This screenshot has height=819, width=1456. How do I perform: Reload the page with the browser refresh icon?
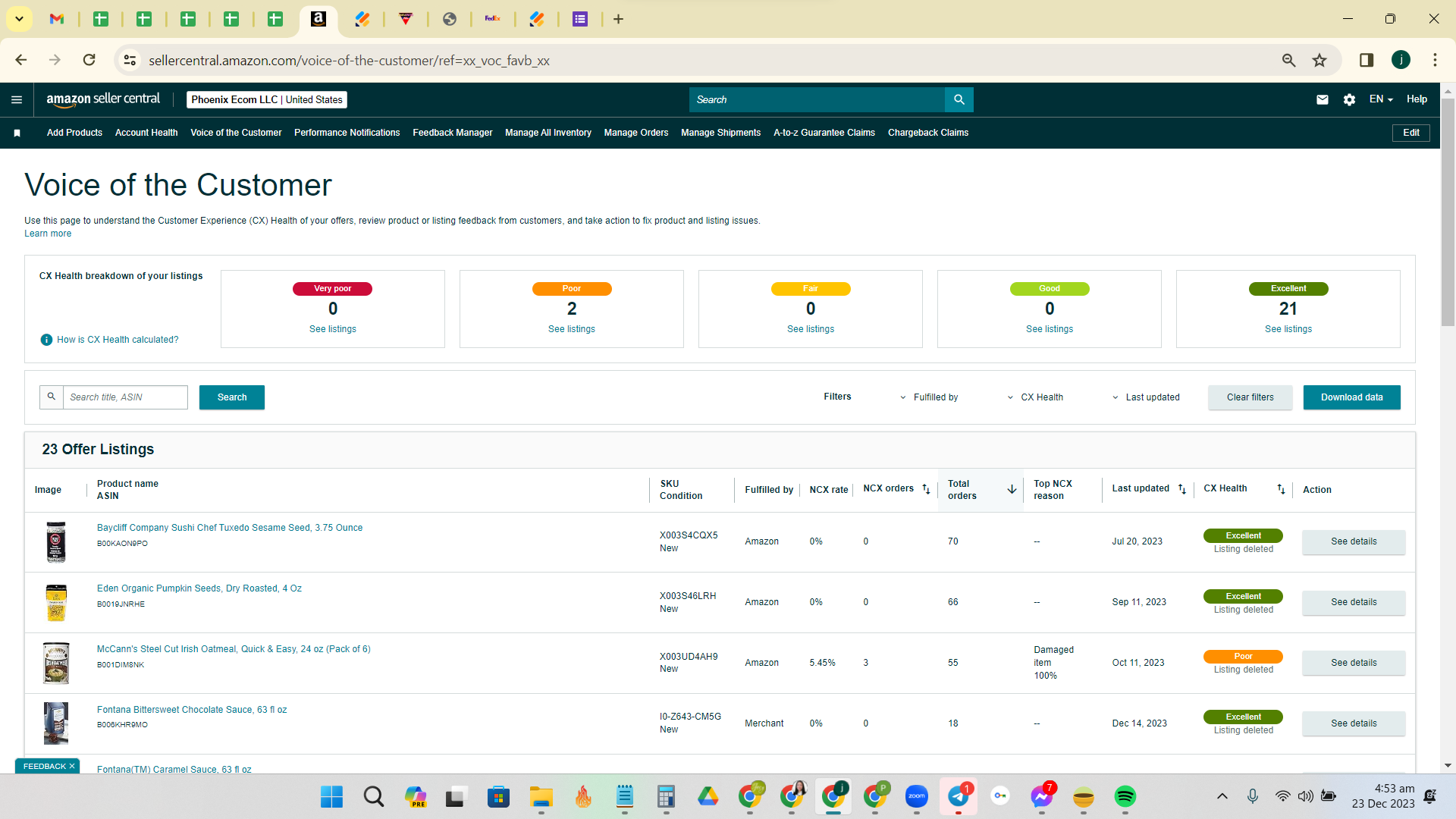[x=89, y=60]
